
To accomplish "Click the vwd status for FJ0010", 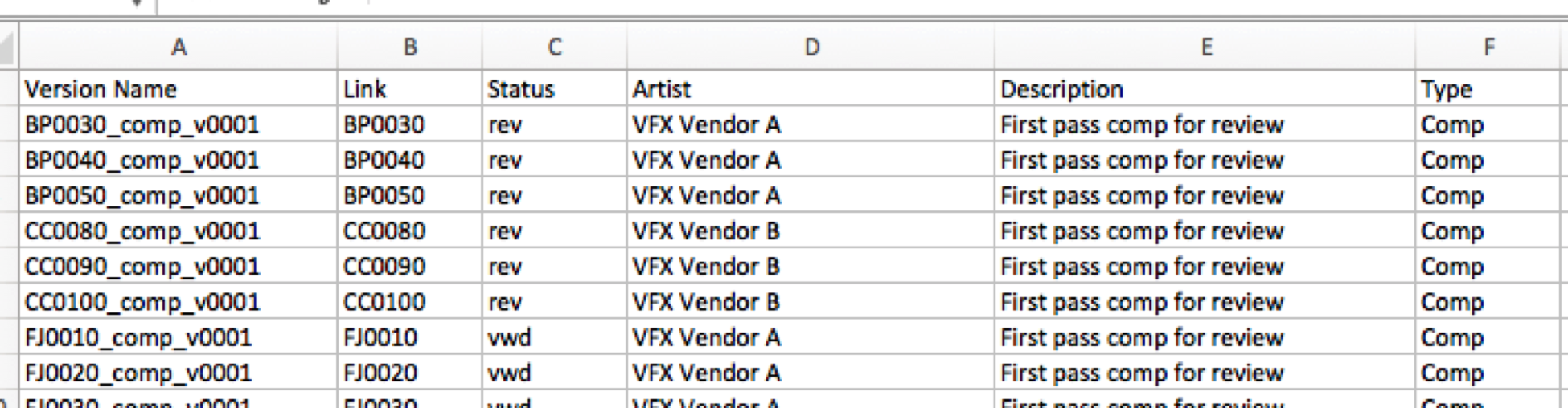I will pos(508,337).
